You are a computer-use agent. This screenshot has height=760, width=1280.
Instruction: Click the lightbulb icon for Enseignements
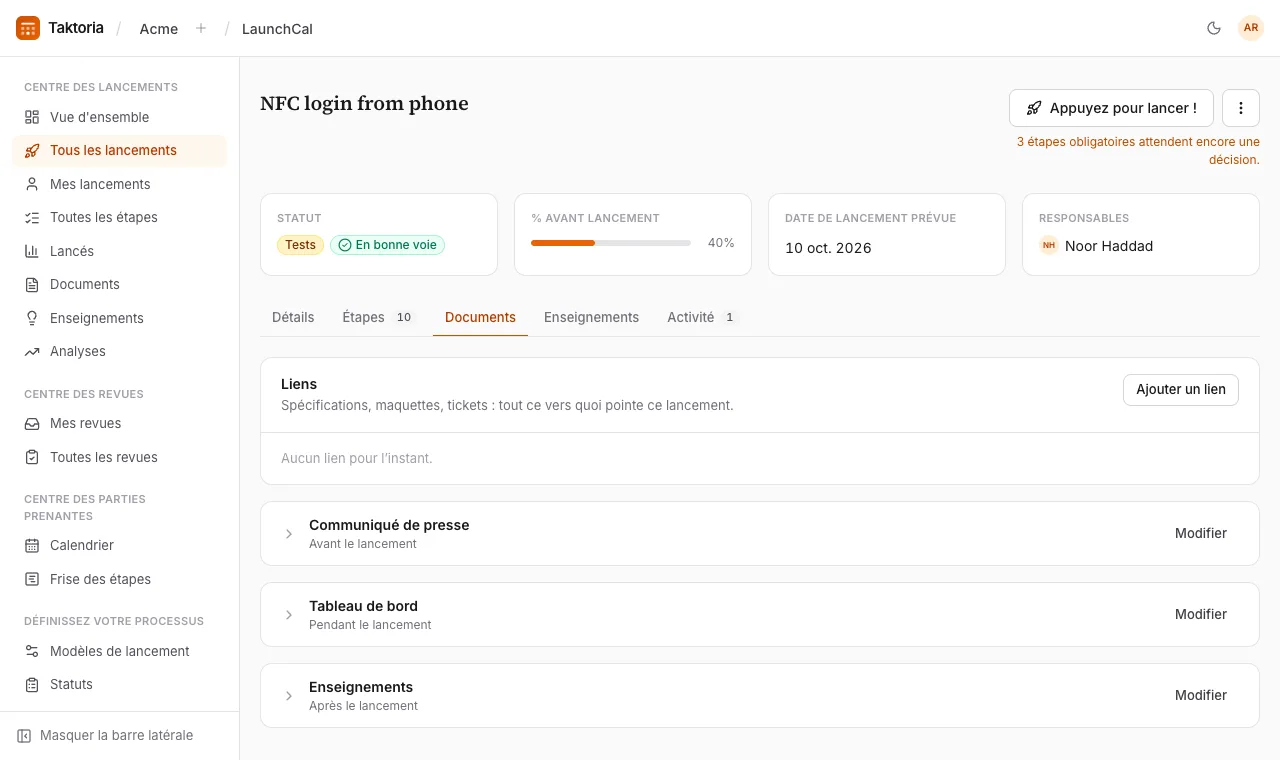coord(32,318)
